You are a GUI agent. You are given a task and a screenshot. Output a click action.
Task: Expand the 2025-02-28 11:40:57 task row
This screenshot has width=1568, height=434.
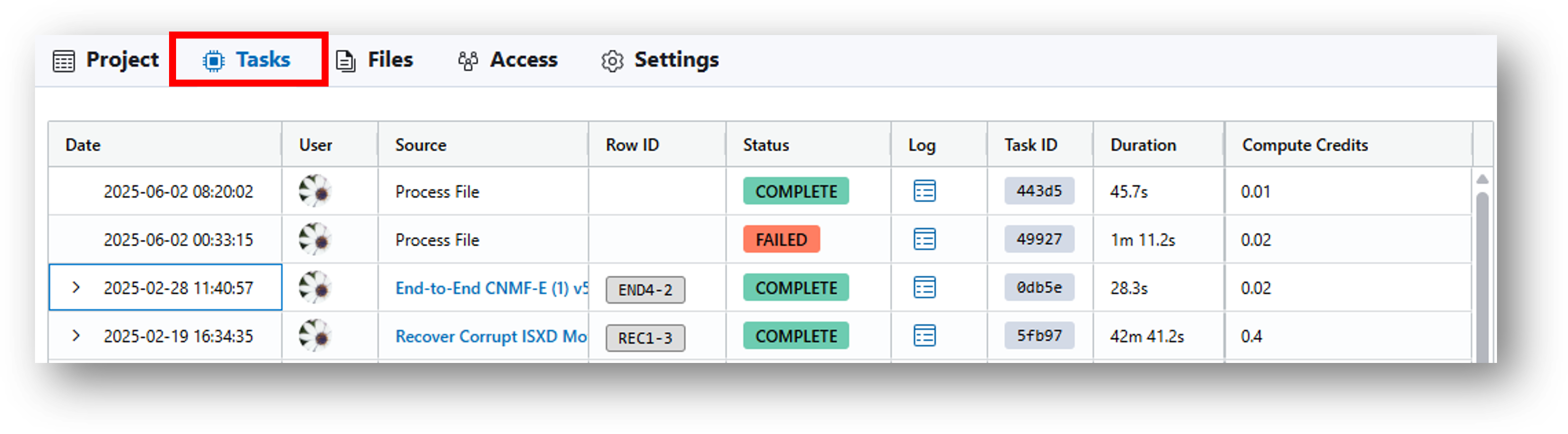click(x=76, y=287)
